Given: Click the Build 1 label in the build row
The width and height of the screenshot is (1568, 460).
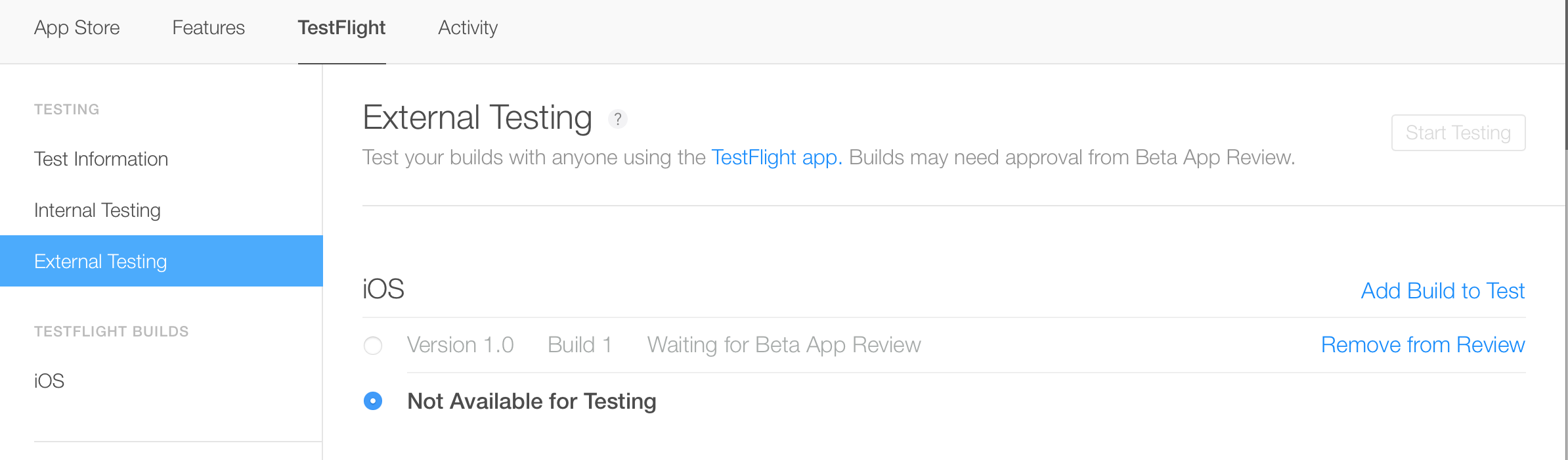Looking at the screenshot, I should [580, 345].
